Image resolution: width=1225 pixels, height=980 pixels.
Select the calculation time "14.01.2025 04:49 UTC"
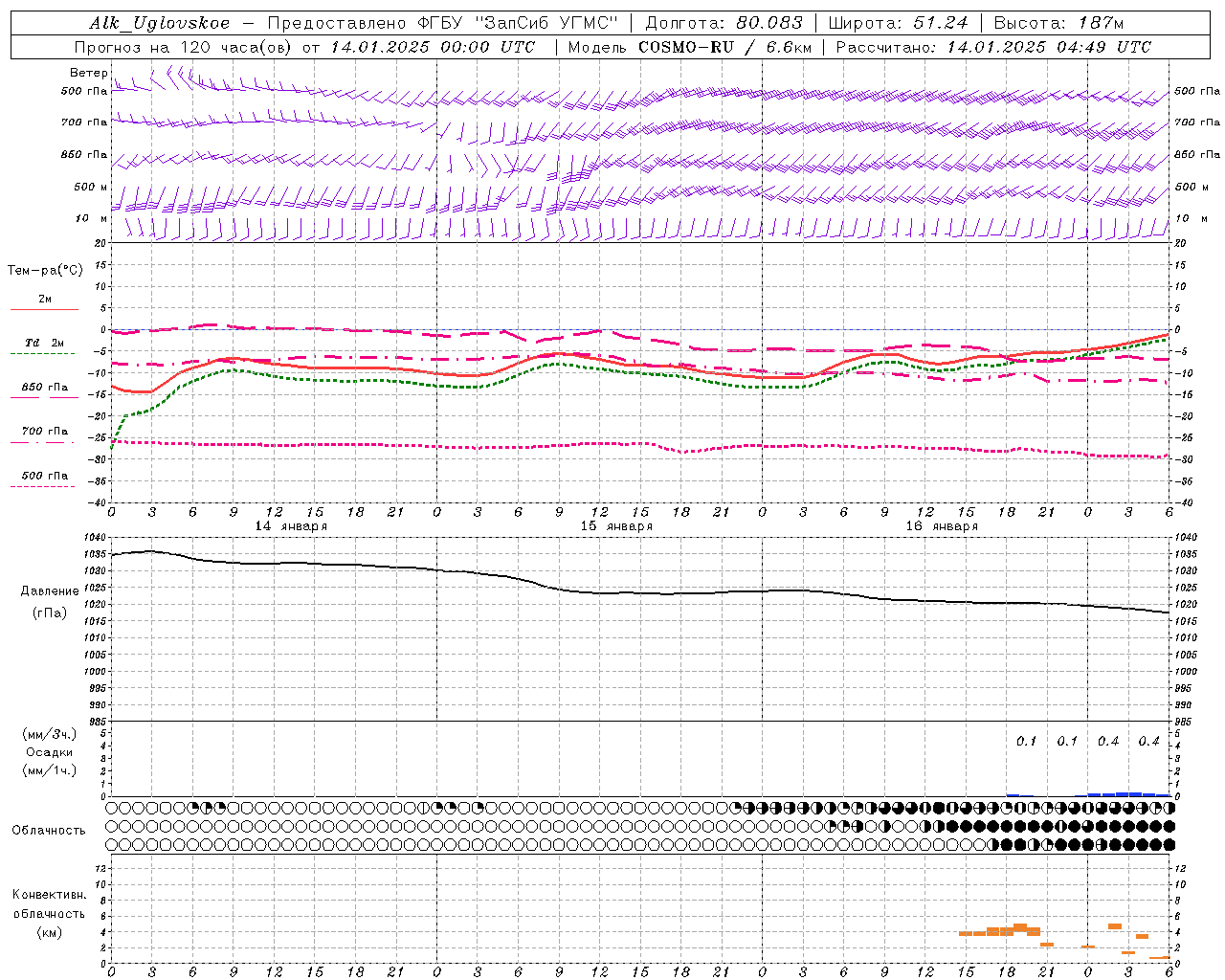[x=1049, y=47]
